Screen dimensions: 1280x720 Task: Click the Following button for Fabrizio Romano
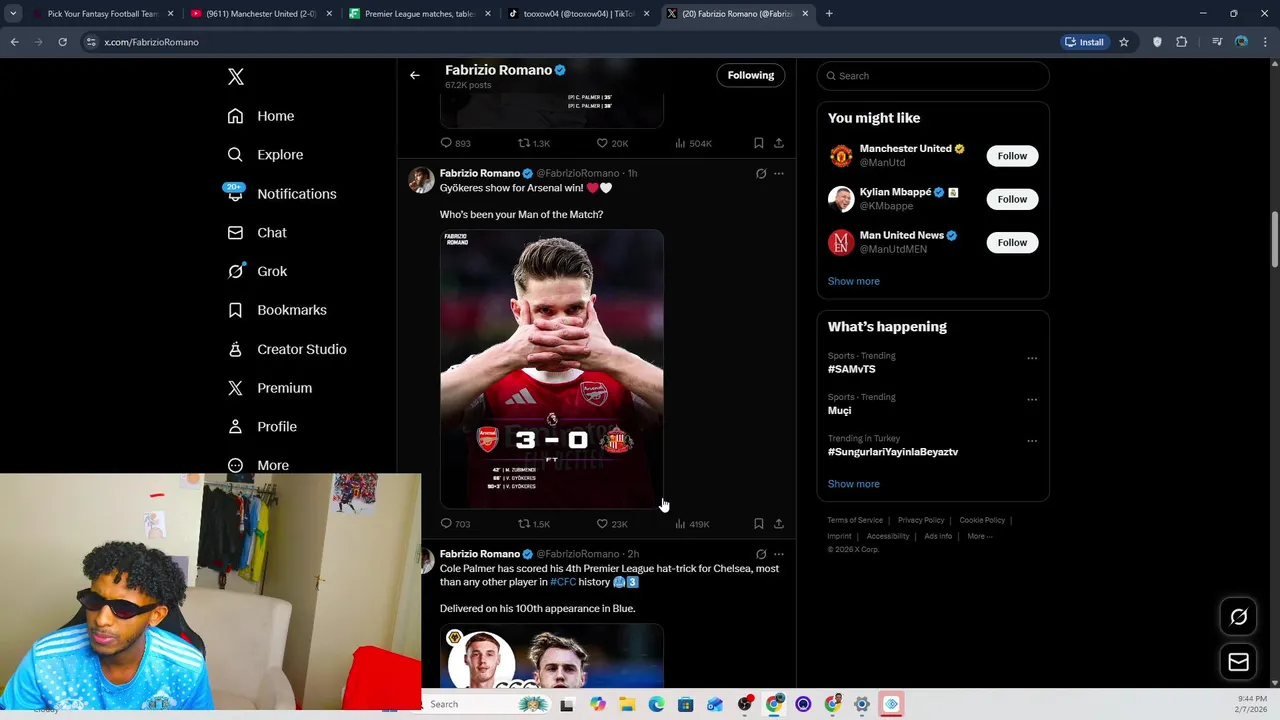pos(751,75)
